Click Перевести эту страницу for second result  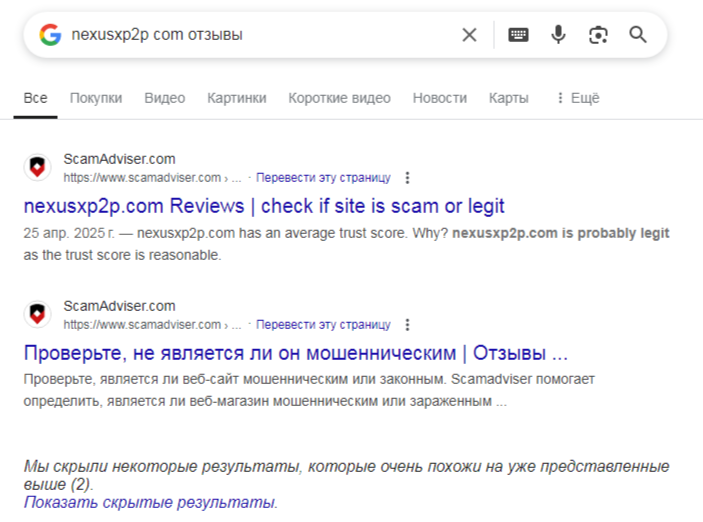coord(323,324)
